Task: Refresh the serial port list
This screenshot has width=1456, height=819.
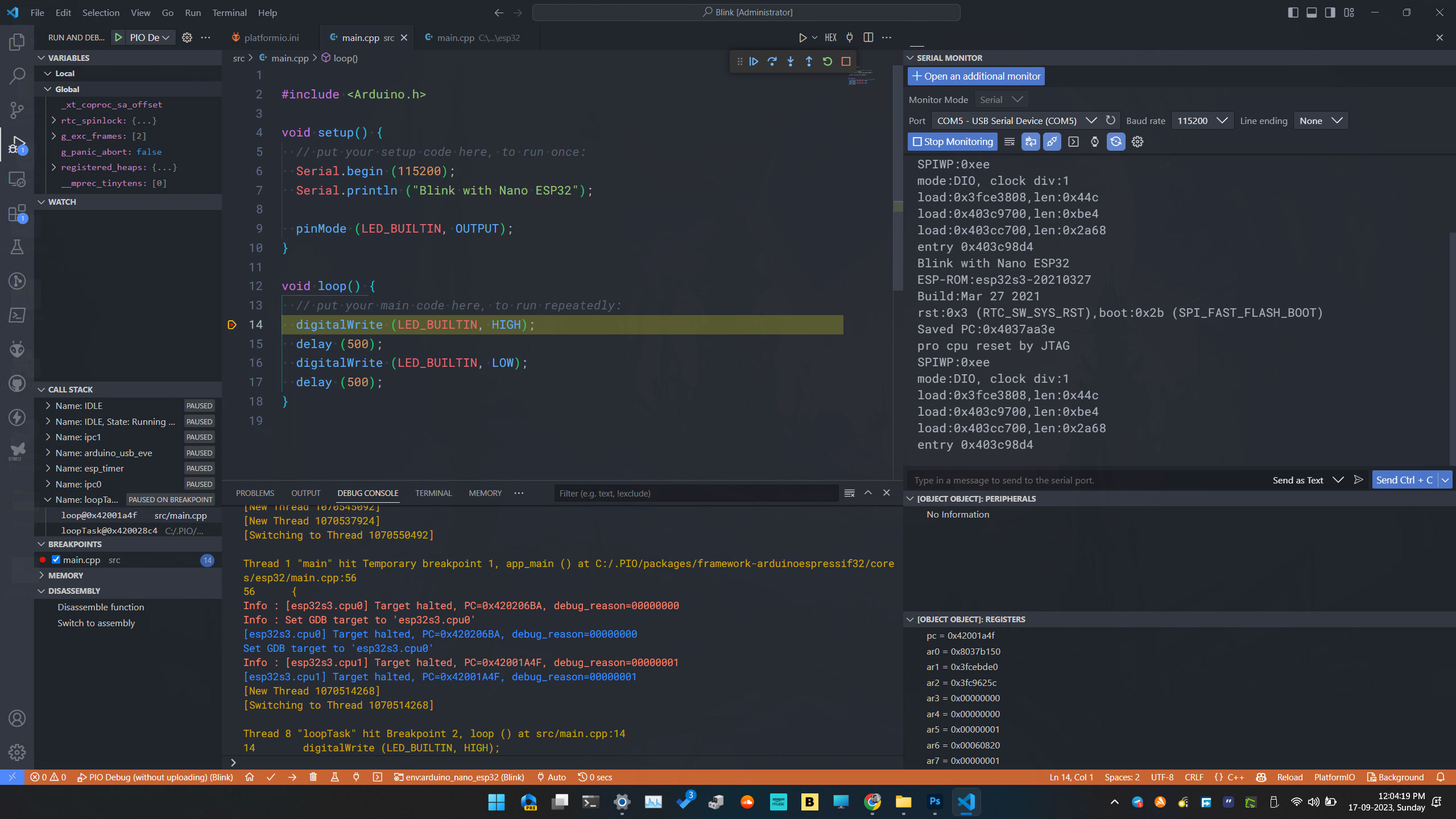Action: coord(1110,121)
